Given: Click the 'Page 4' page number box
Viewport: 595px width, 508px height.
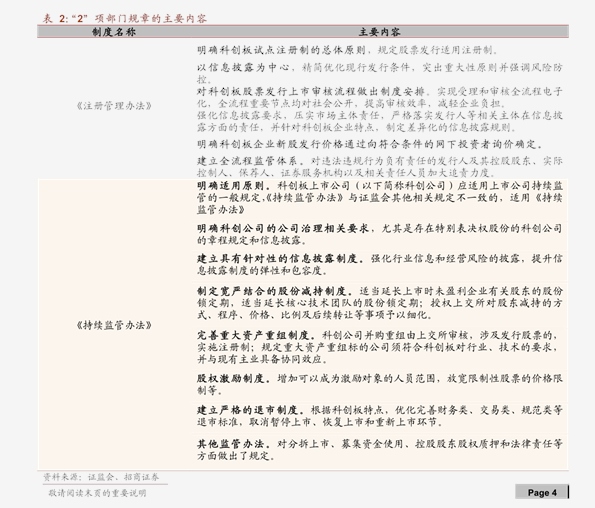Looking at the screenshot, I should click(542, 492).
